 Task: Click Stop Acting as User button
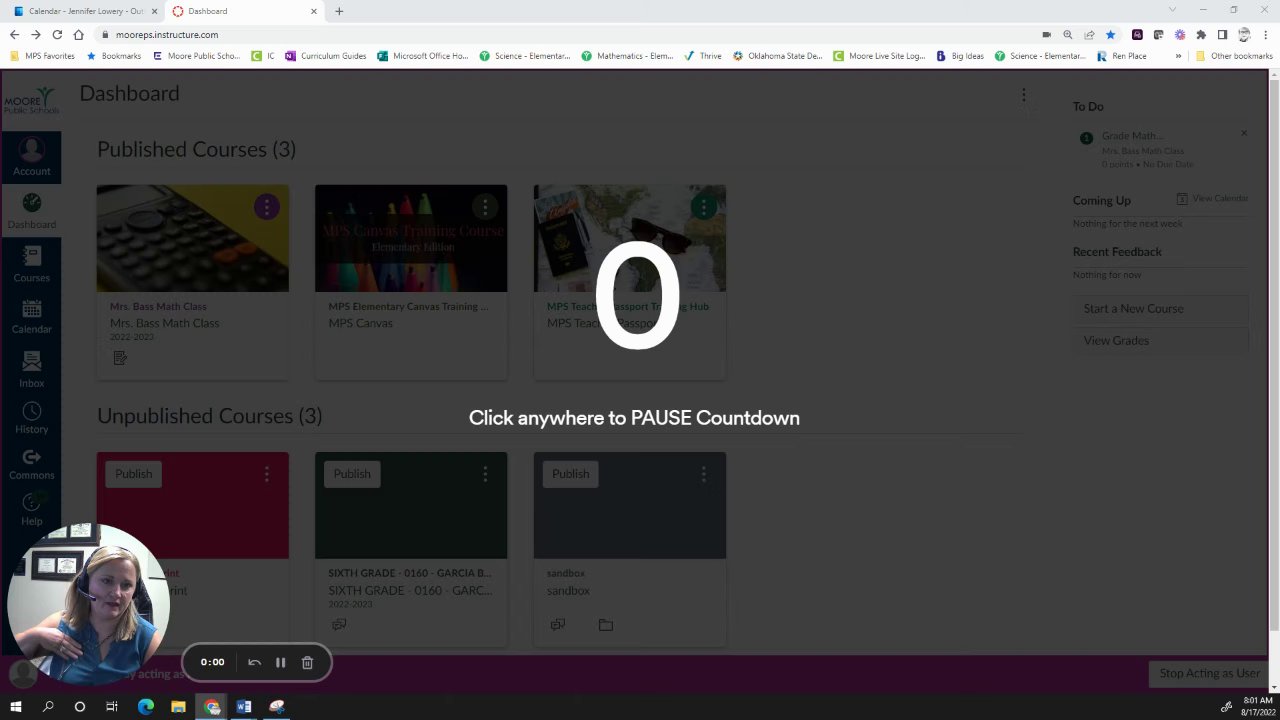coord(1209,673)
